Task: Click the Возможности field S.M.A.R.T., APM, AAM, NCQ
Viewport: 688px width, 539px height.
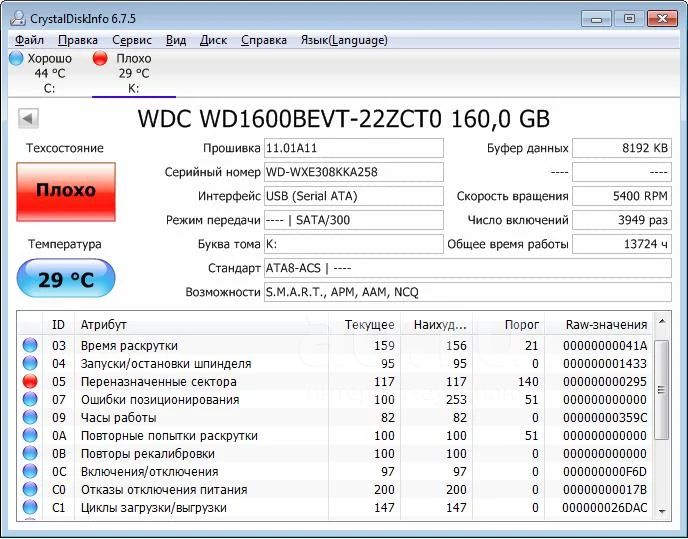Action: [x=468, y=292]
